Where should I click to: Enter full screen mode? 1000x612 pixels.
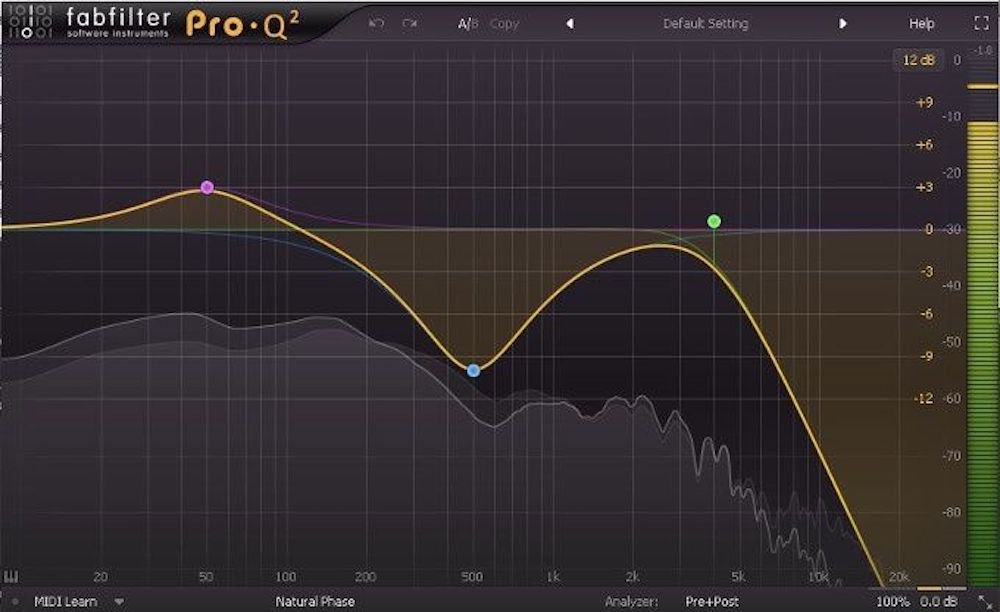[980, 23]
